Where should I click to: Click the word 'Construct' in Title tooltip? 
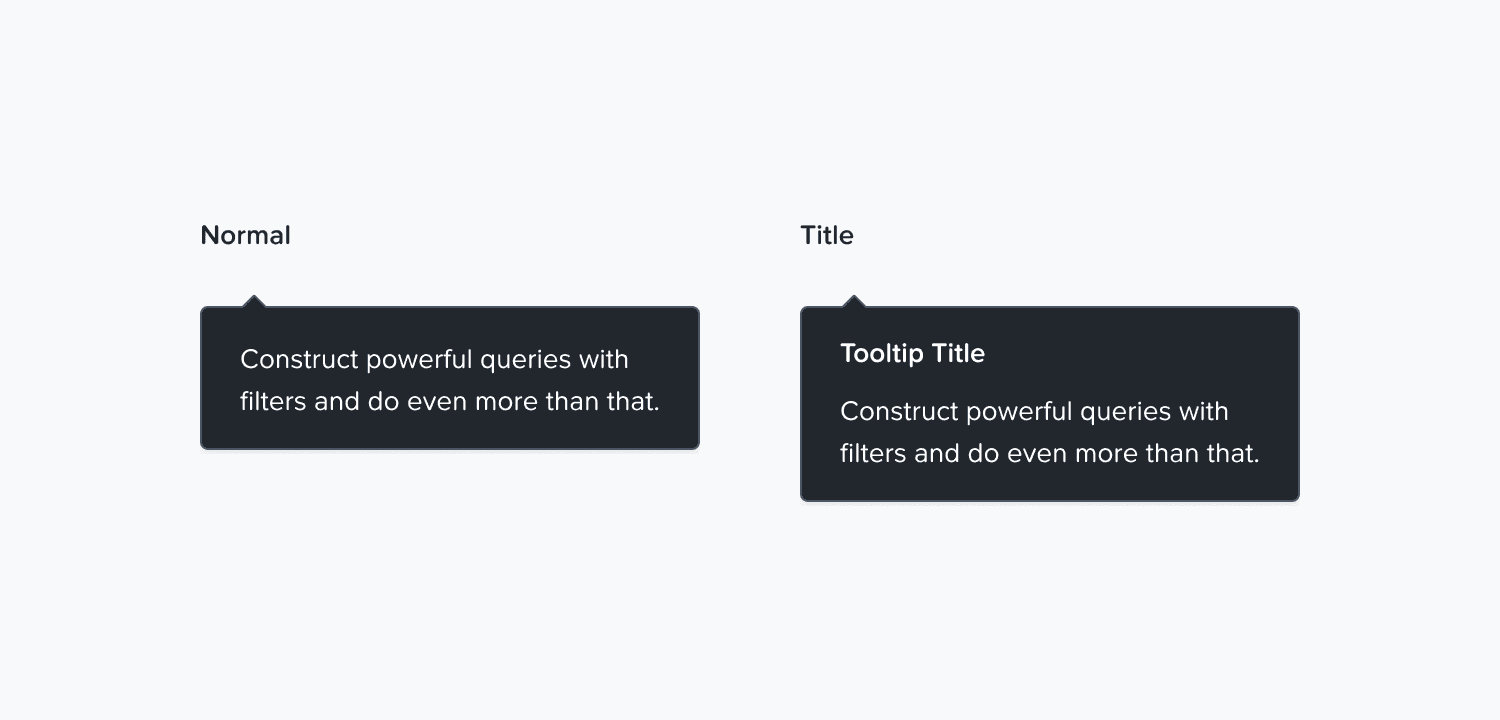tap(897, 411)
